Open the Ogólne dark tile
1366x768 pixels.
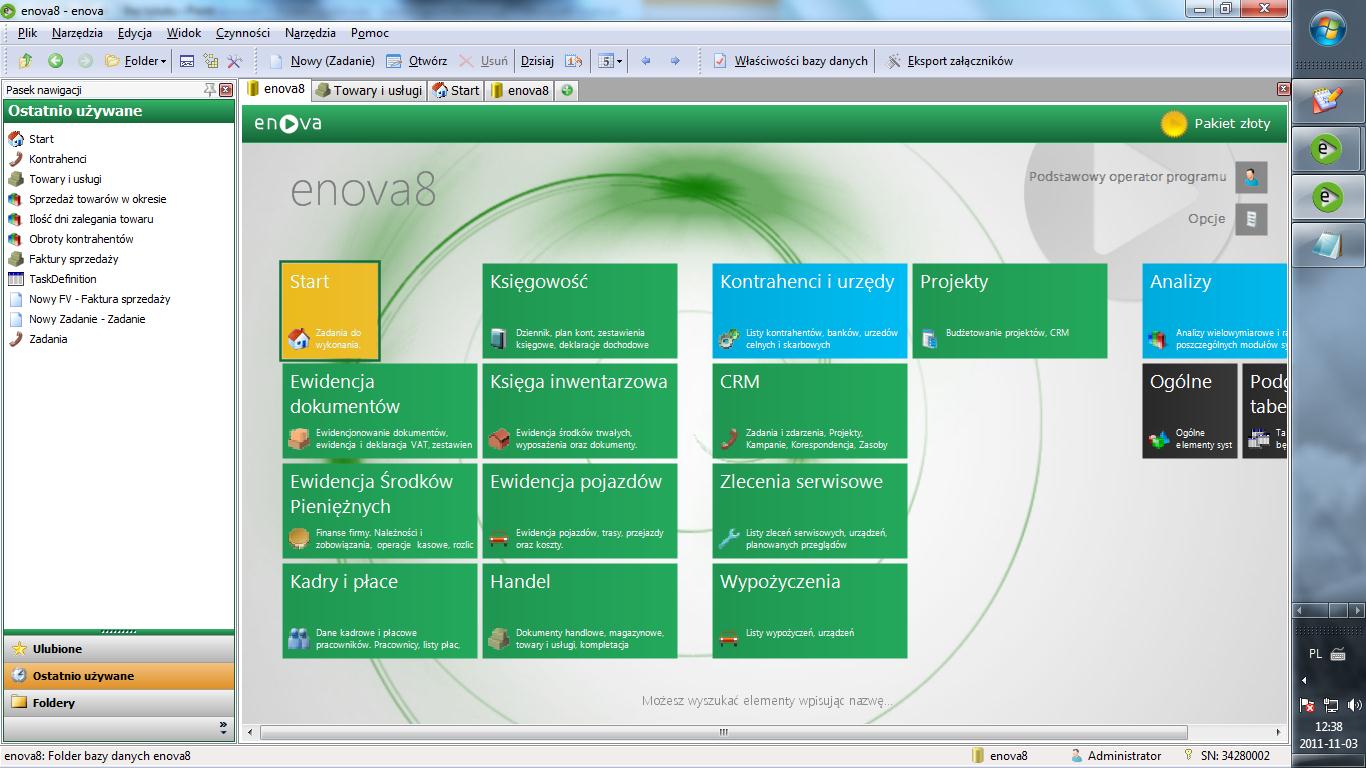[x=1190, y=411]
